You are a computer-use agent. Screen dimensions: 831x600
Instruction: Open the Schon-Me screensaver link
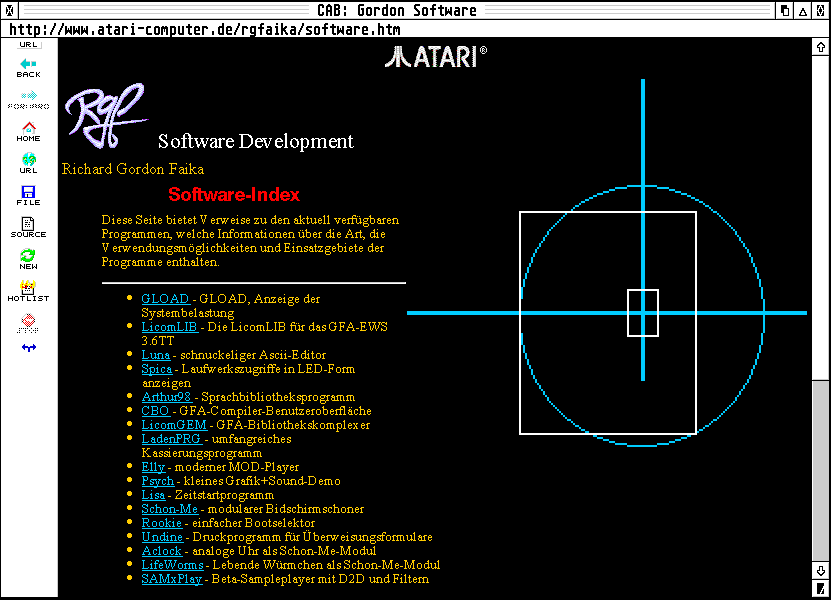(170, 509)
